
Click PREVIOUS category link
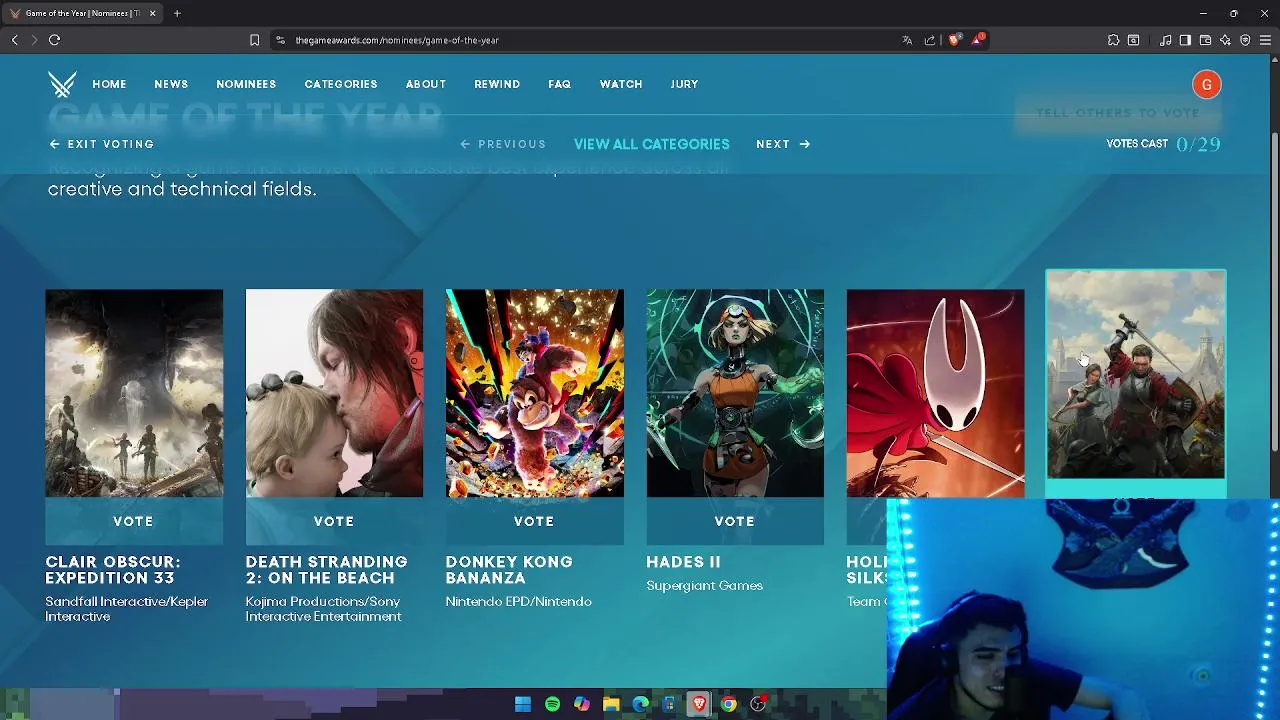[x=503, y=144]
